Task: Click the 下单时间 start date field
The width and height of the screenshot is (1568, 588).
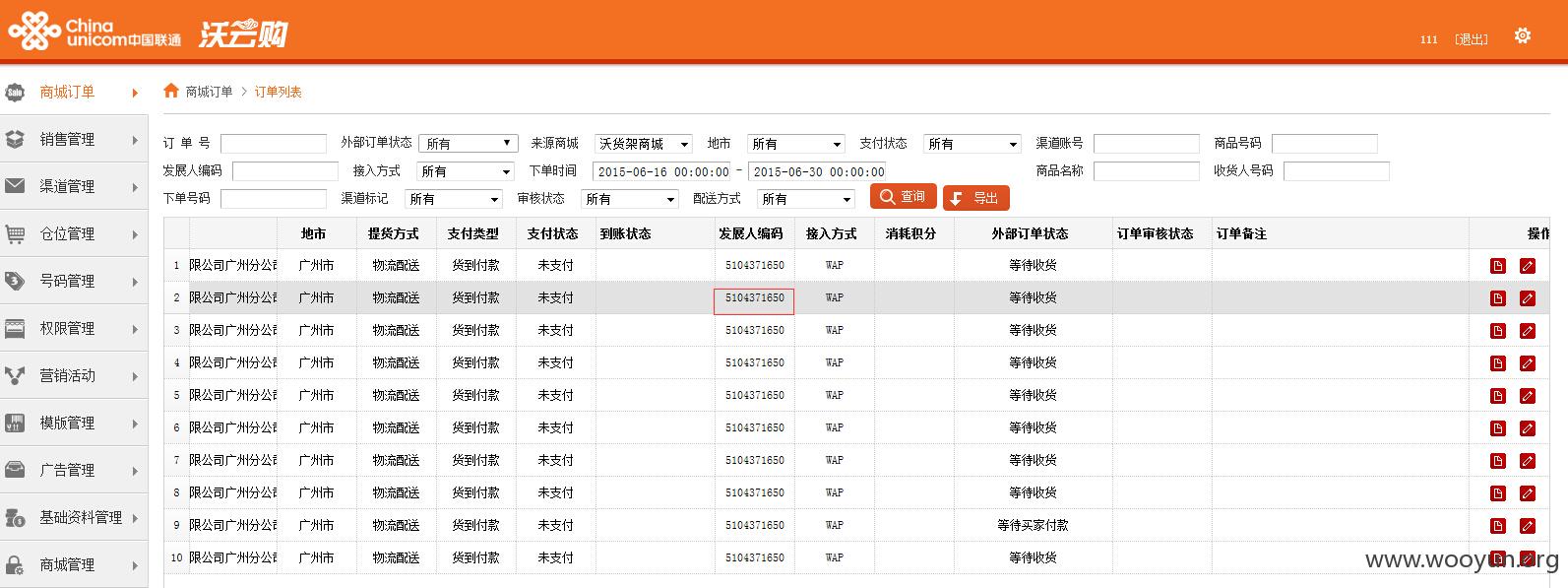Action: [661, 171]
